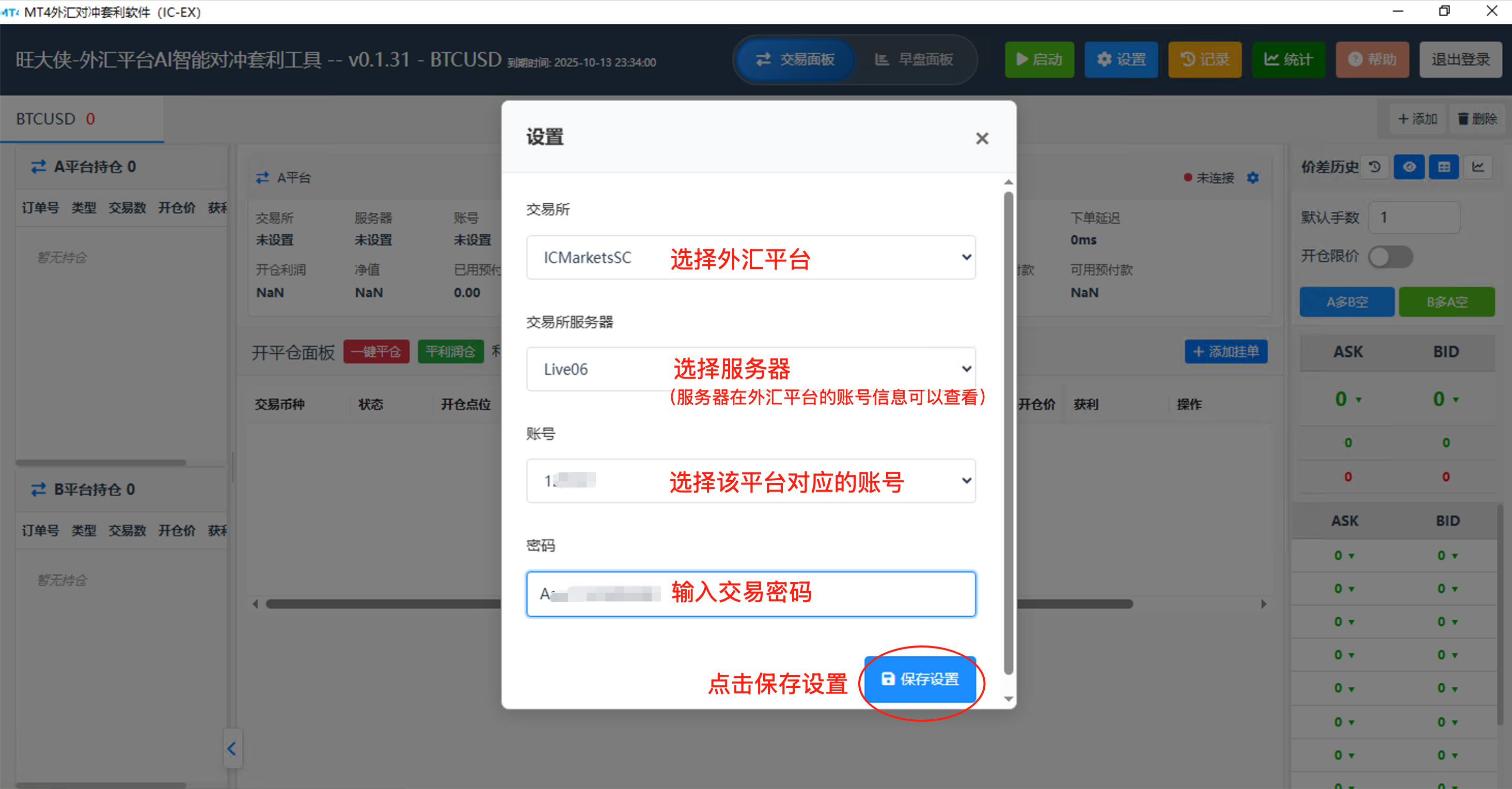Switch to 交易面板 tab
This screenshot has width=1512, height=789.
pos(795,59)
